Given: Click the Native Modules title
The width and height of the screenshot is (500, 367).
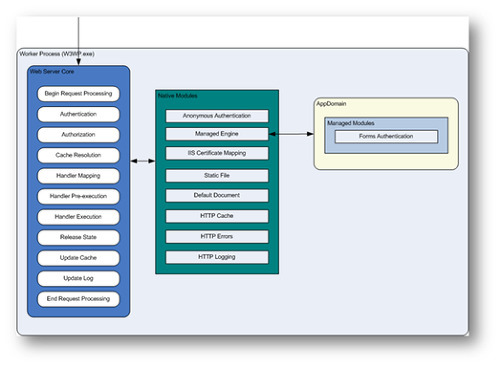Looking at the screenshot, I should 178,96.
